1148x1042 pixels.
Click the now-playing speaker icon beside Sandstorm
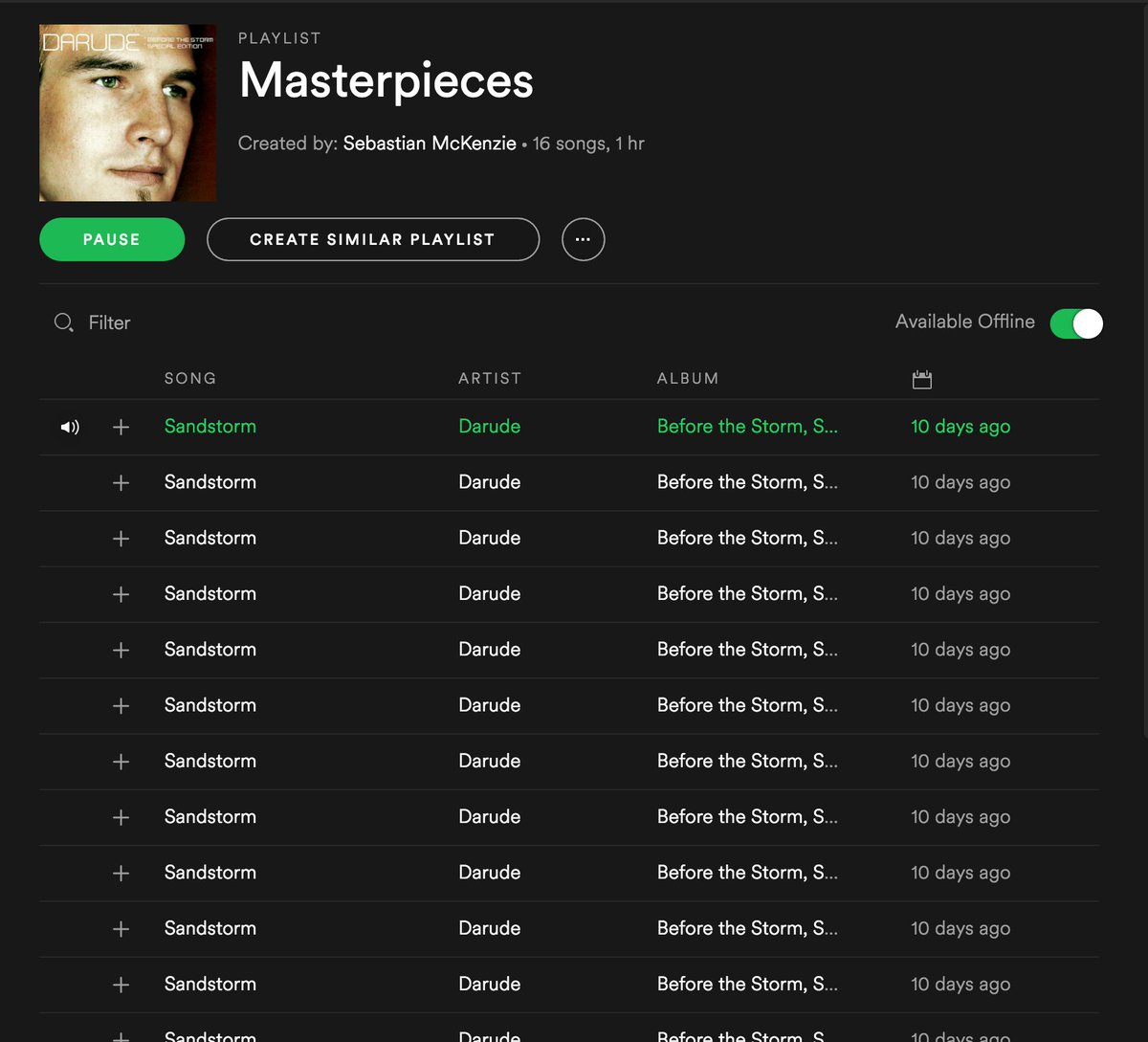70,427
